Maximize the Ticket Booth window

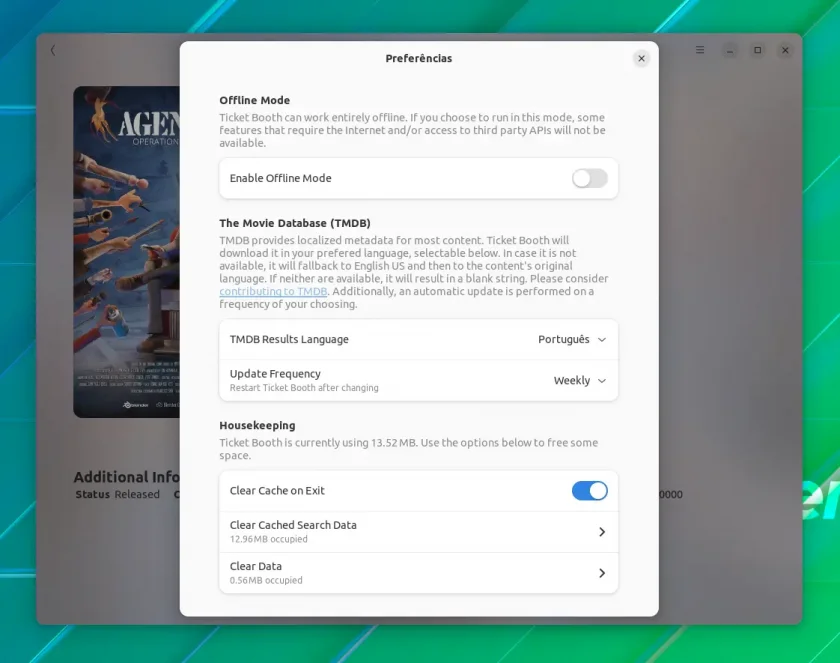pyautogui.click(x=758, y=50)
